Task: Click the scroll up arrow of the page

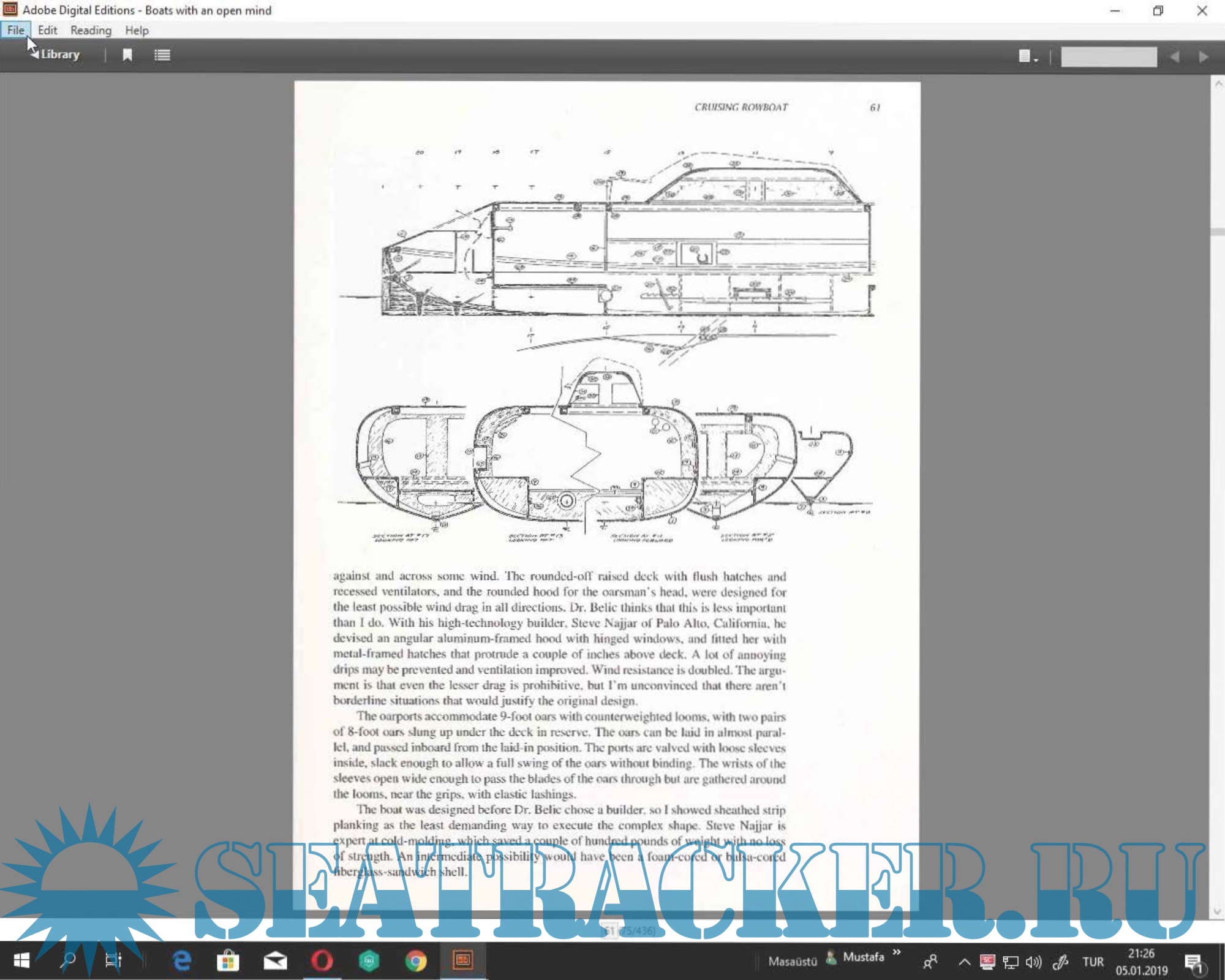Action: (x=1218, y=85)
